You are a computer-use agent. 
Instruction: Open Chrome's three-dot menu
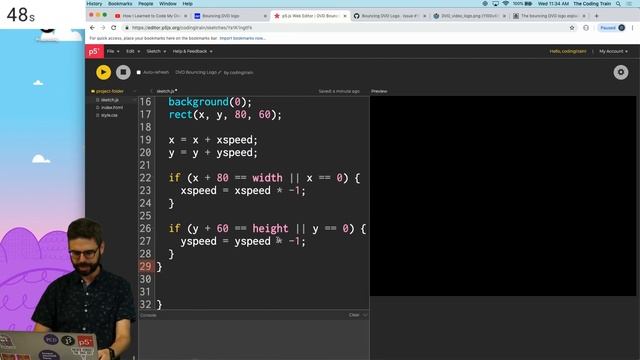tap(633, 28)
